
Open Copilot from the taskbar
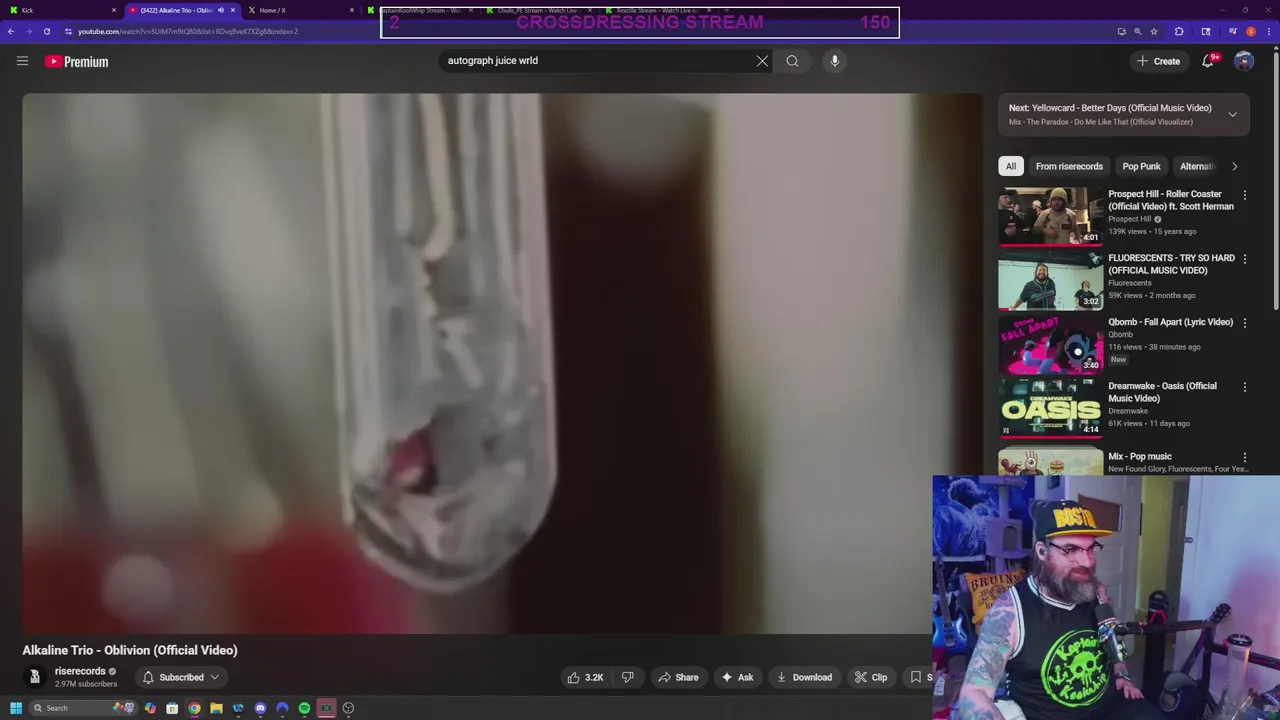click(150, 708)
